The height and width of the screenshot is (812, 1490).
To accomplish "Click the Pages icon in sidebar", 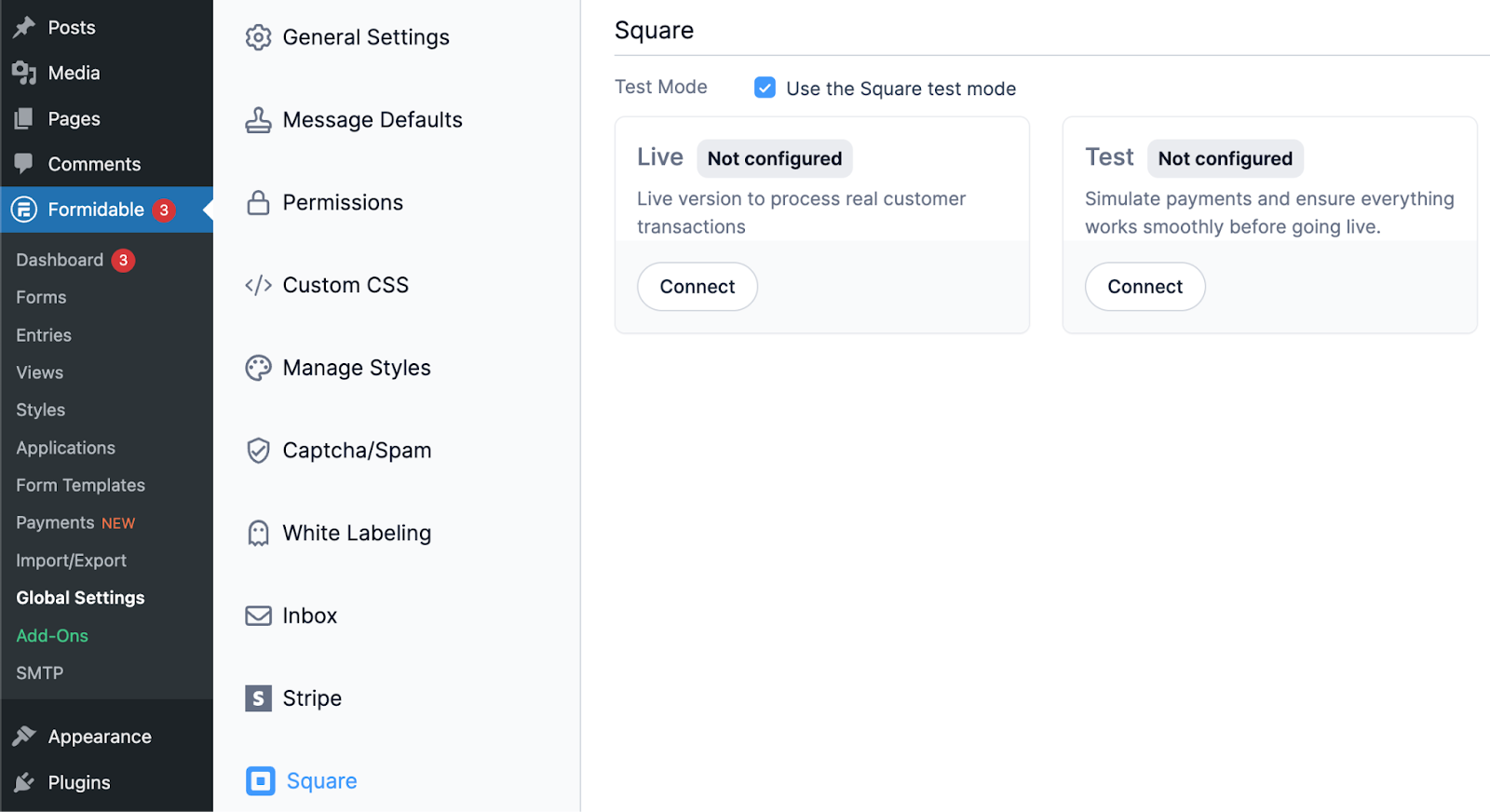I will (24, 118).
